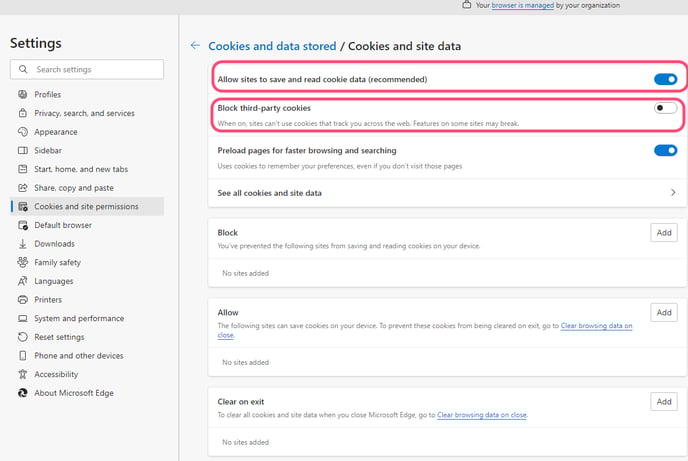Click the Profiles icon in sidebar

point(23,95)
